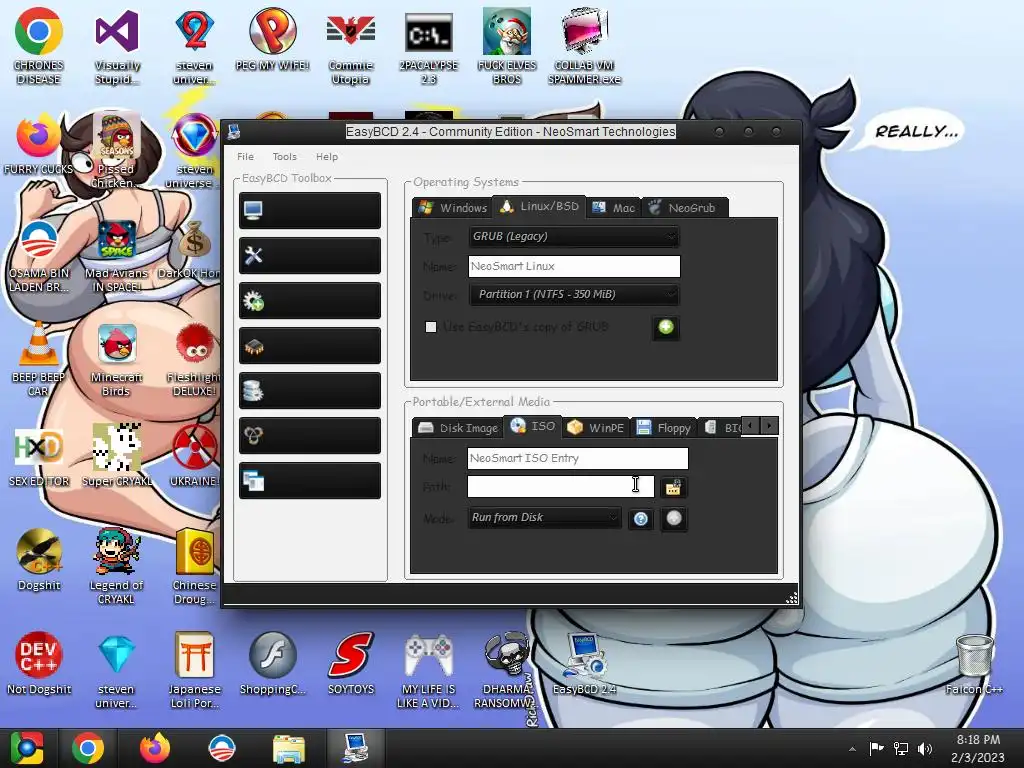Open File Explorer from the taskbar
The width and height of the screenshot is (1024, 768).
tap(288, 748)
